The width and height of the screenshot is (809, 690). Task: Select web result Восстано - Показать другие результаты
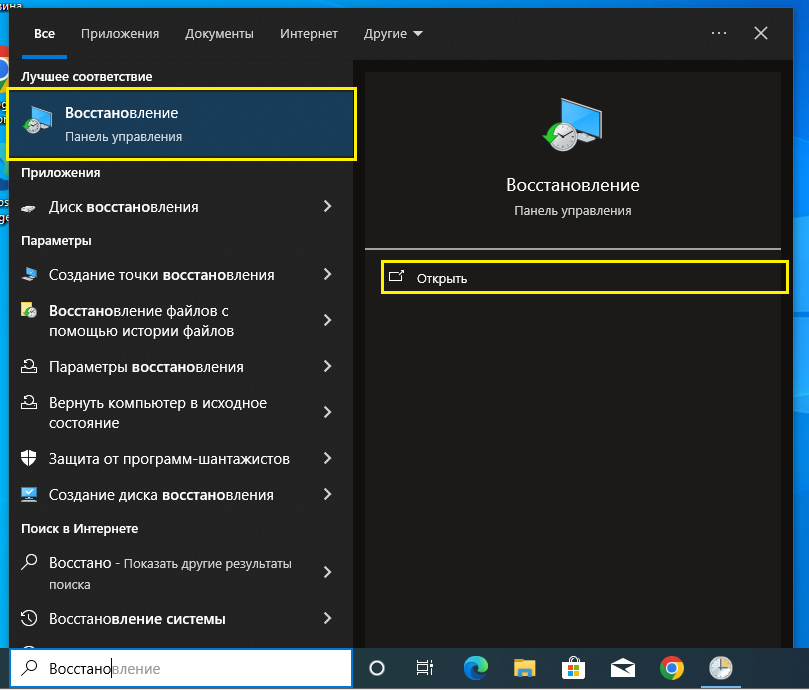[181, 573]
